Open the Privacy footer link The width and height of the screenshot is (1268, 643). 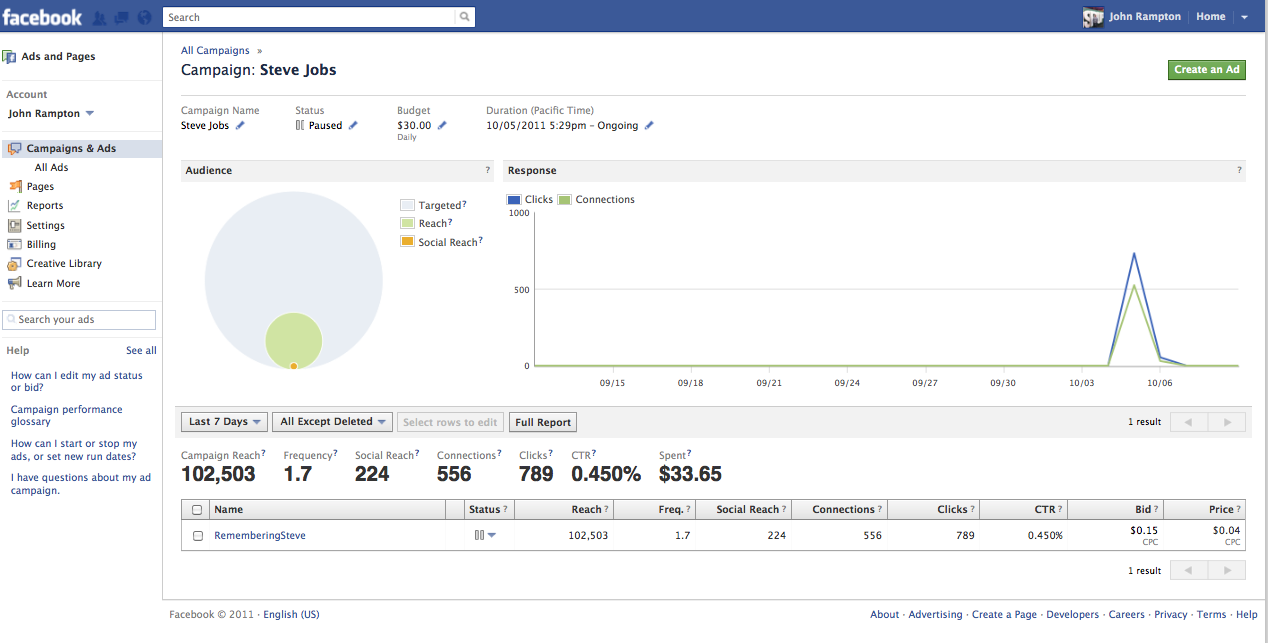tap(1171, 615)
